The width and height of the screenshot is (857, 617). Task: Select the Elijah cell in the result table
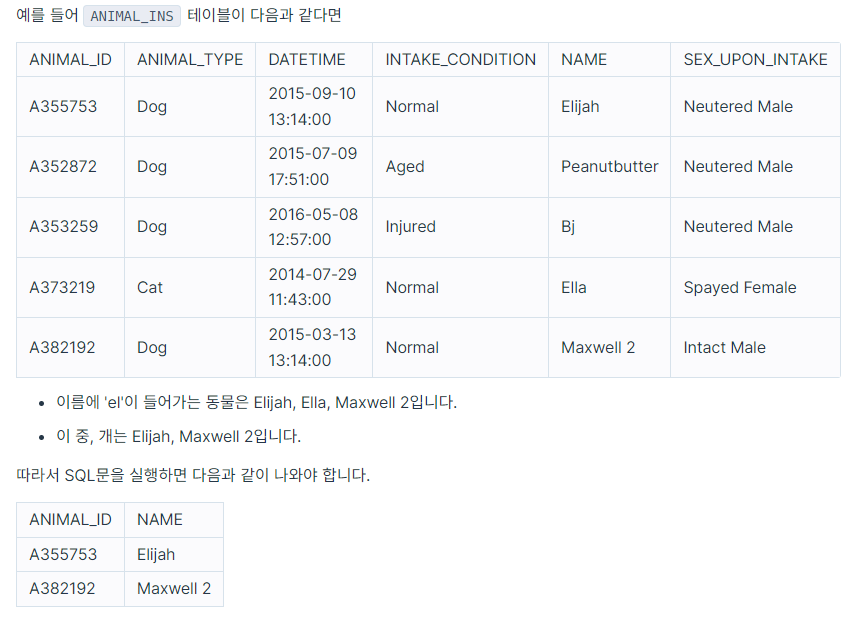(174, 555)
